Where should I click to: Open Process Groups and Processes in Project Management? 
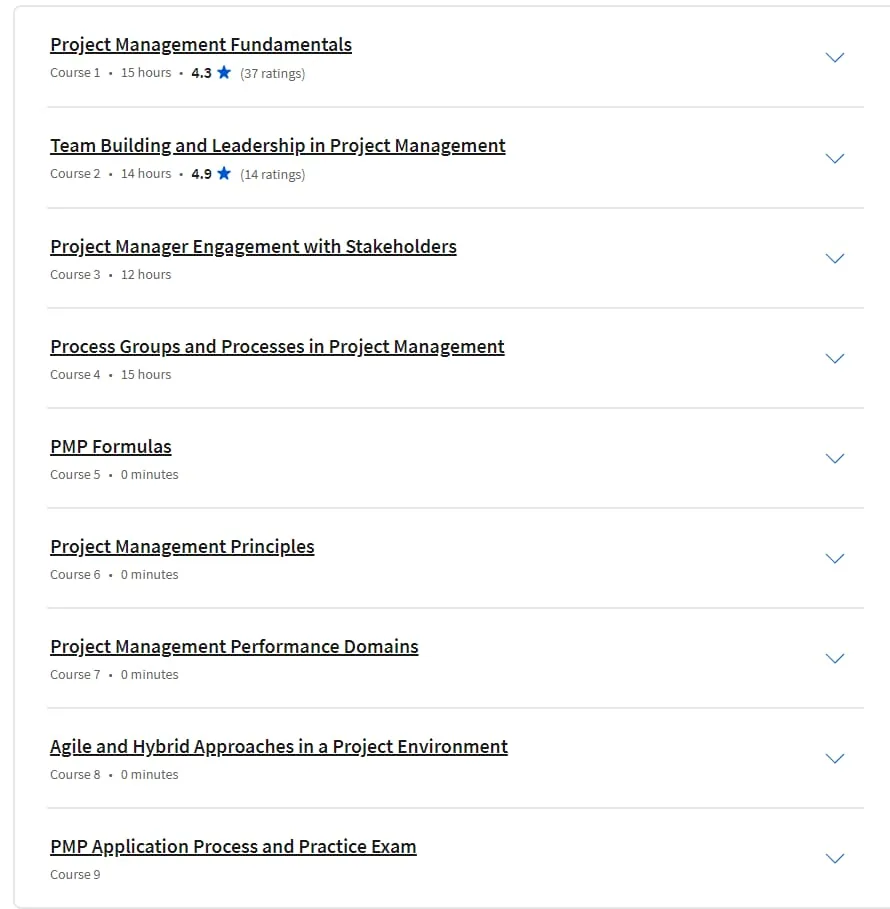click(277, 347)
